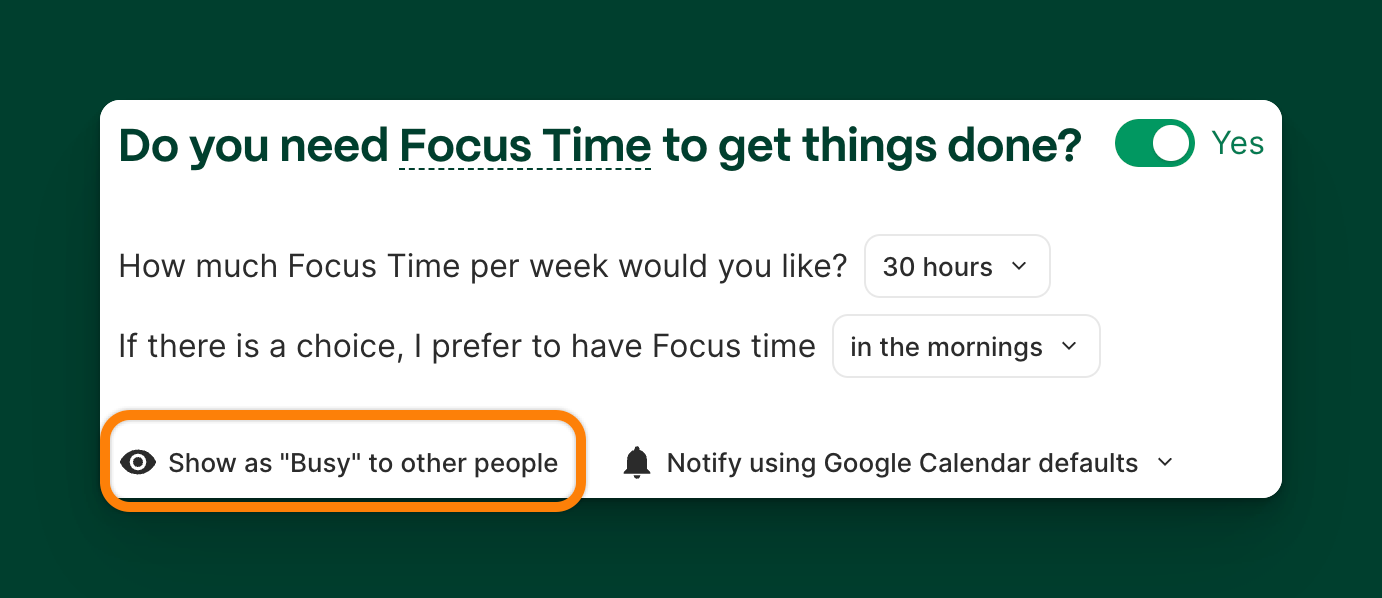Open the underlined "Focus Time" link

(525, 145)
